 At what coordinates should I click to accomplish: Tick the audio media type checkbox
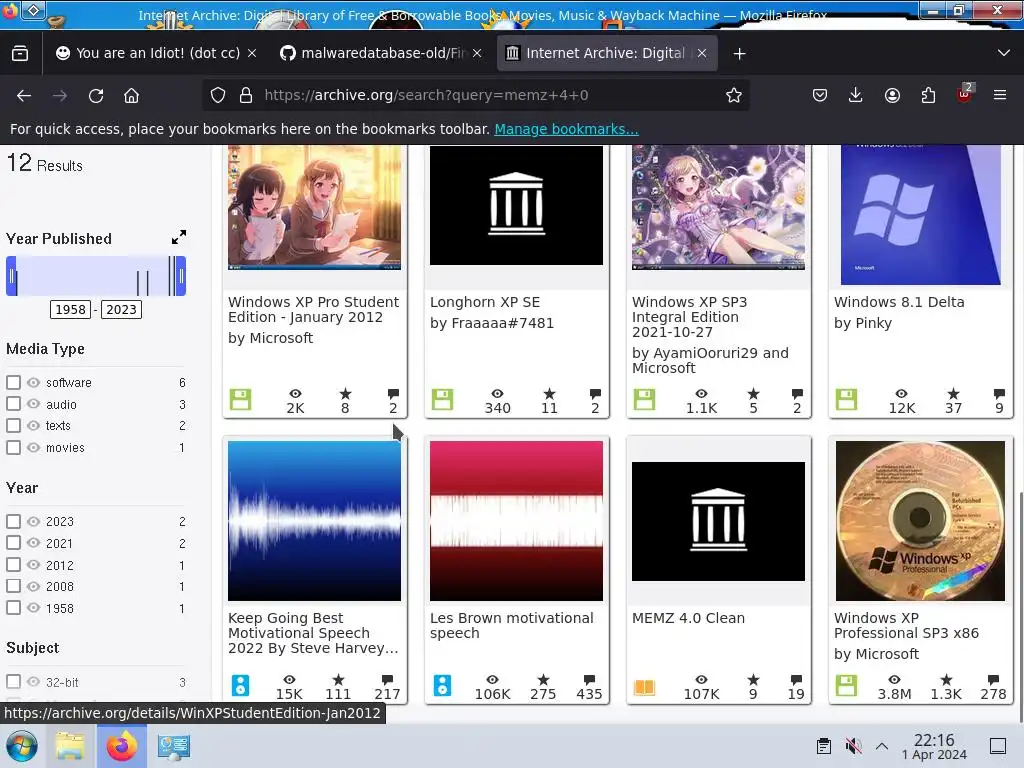13,404
